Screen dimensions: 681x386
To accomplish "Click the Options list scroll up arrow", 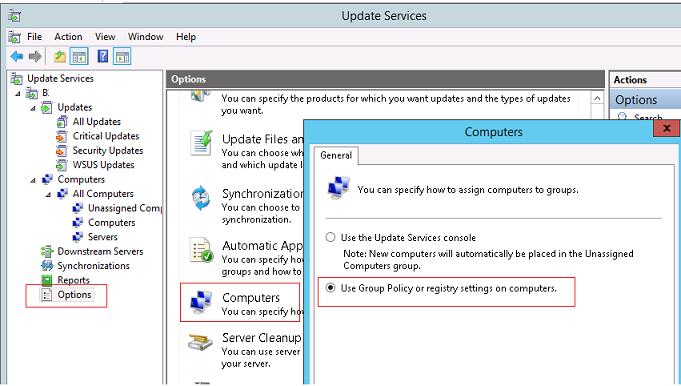I will [x=597, y=99].
